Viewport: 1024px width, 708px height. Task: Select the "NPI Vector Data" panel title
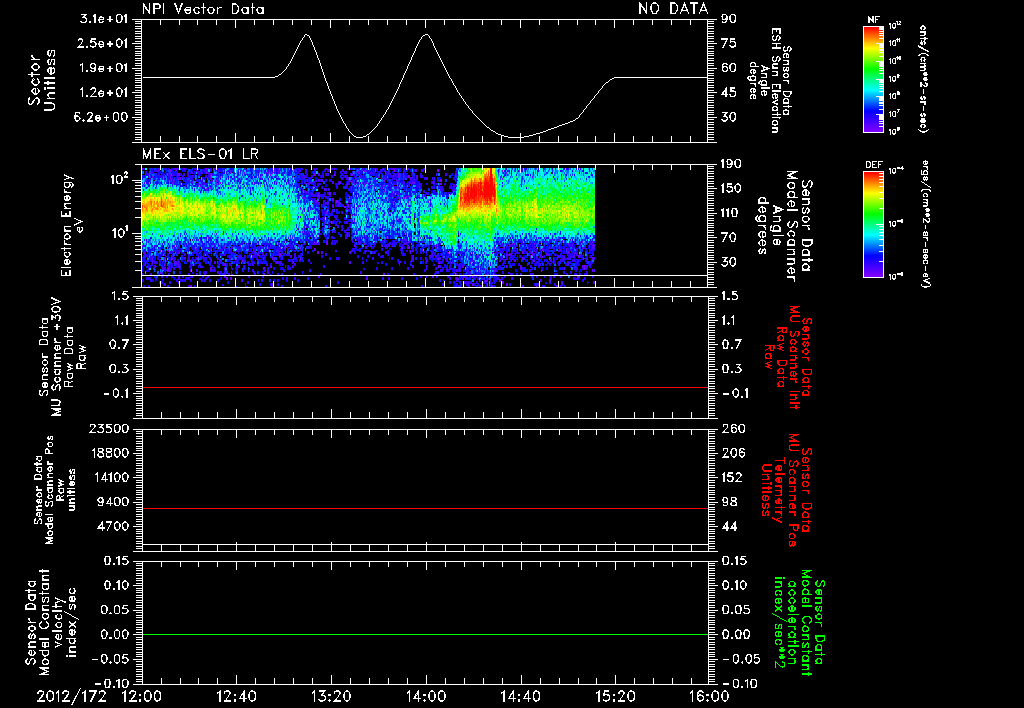click(203, 9)
